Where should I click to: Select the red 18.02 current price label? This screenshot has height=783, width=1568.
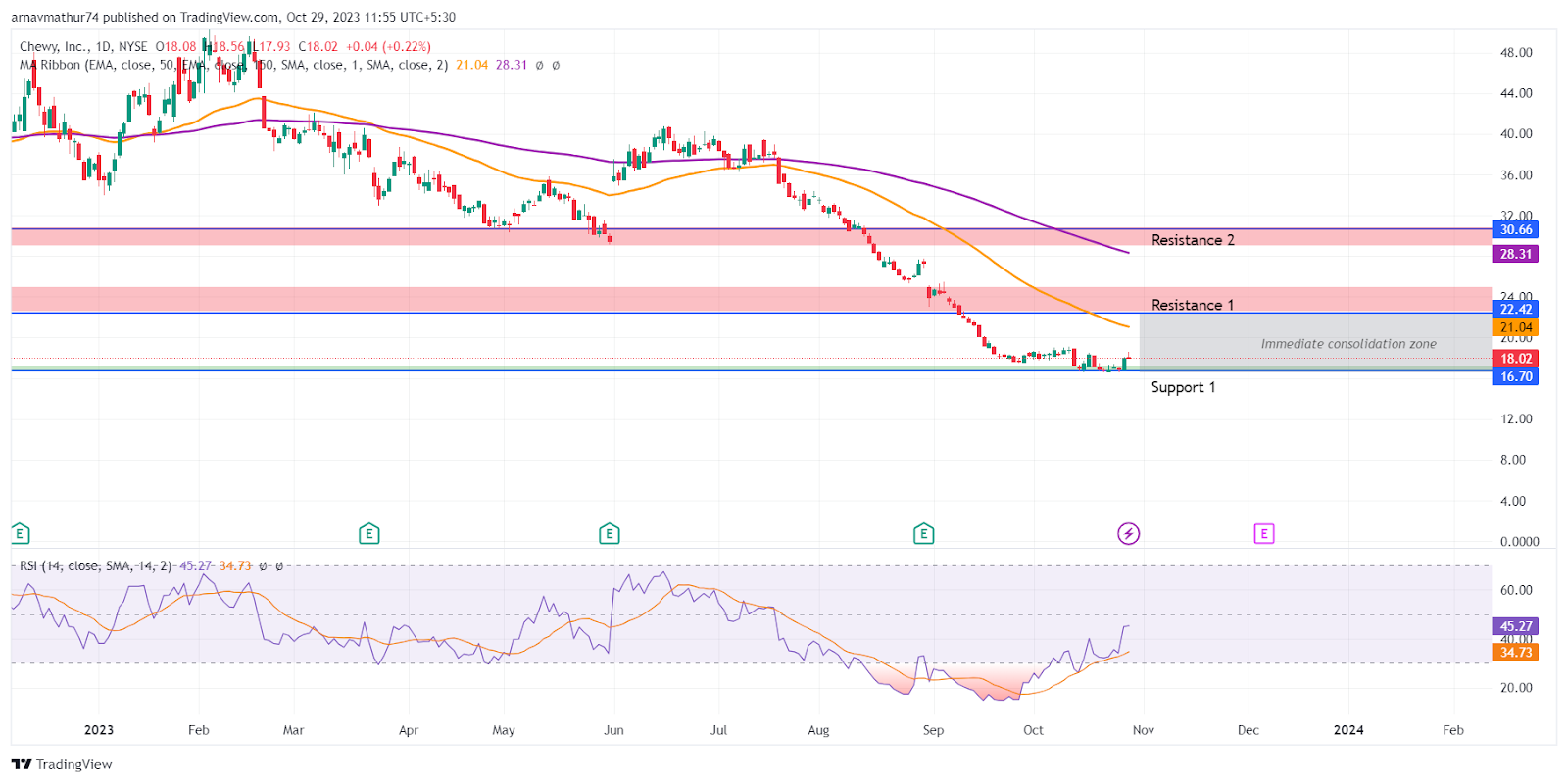pyautogui.click(x=1515, y=359)
